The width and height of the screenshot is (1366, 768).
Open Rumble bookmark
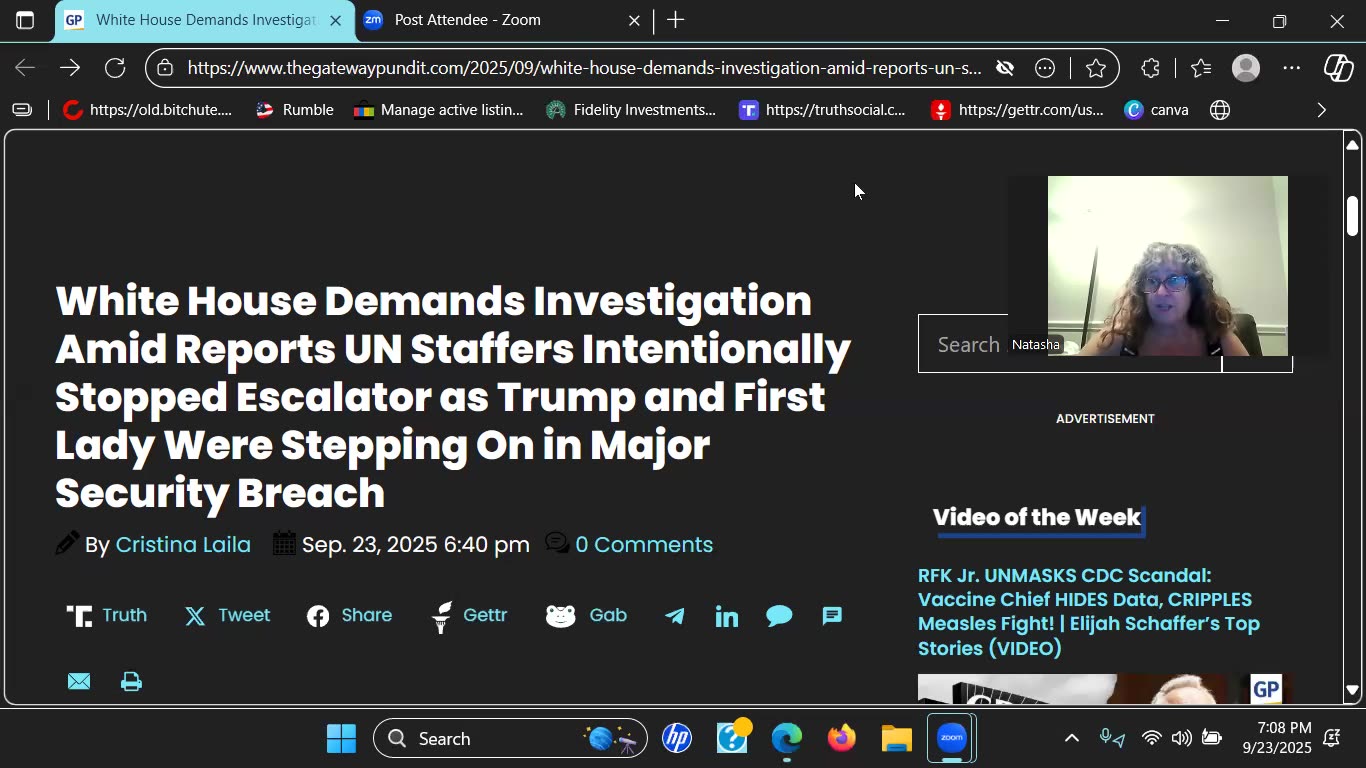tap(294, 110)
